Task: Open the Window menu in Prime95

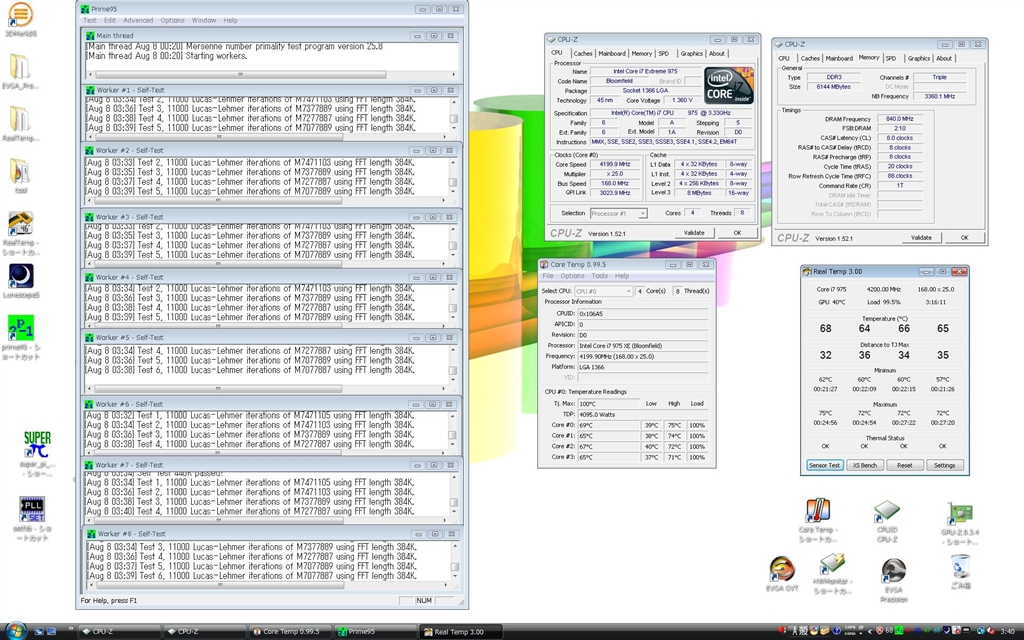Action: tap(204, 20)
